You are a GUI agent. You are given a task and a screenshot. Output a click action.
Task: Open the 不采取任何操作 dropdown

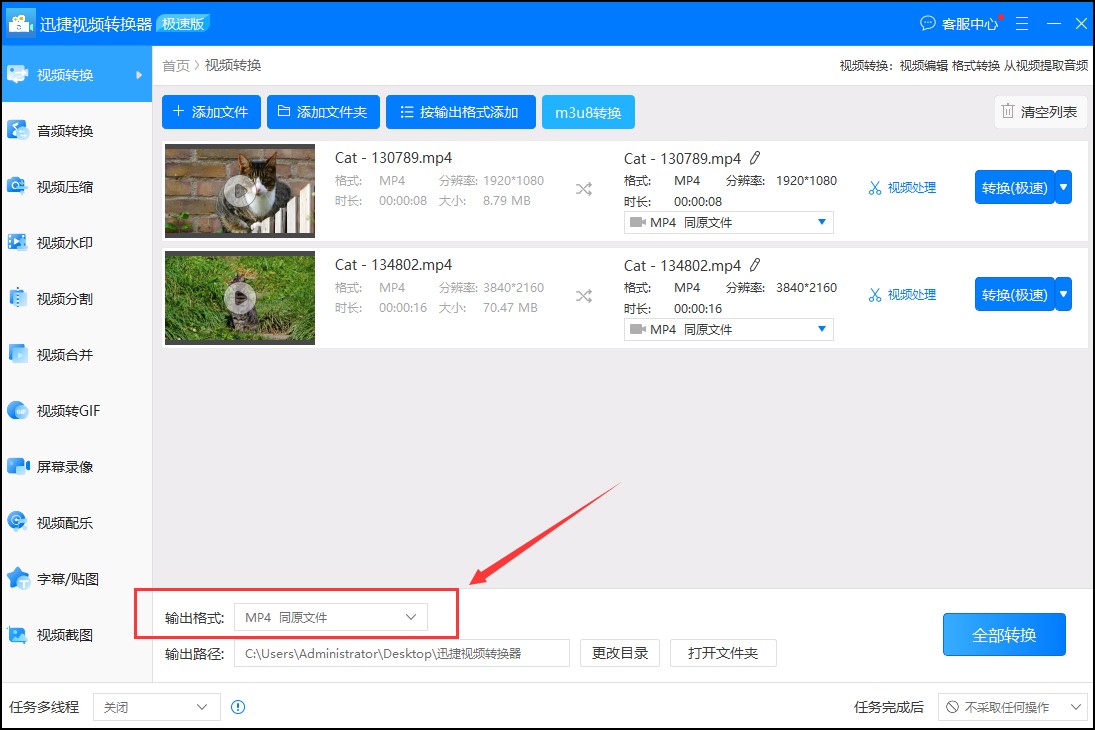point(1012,707)
